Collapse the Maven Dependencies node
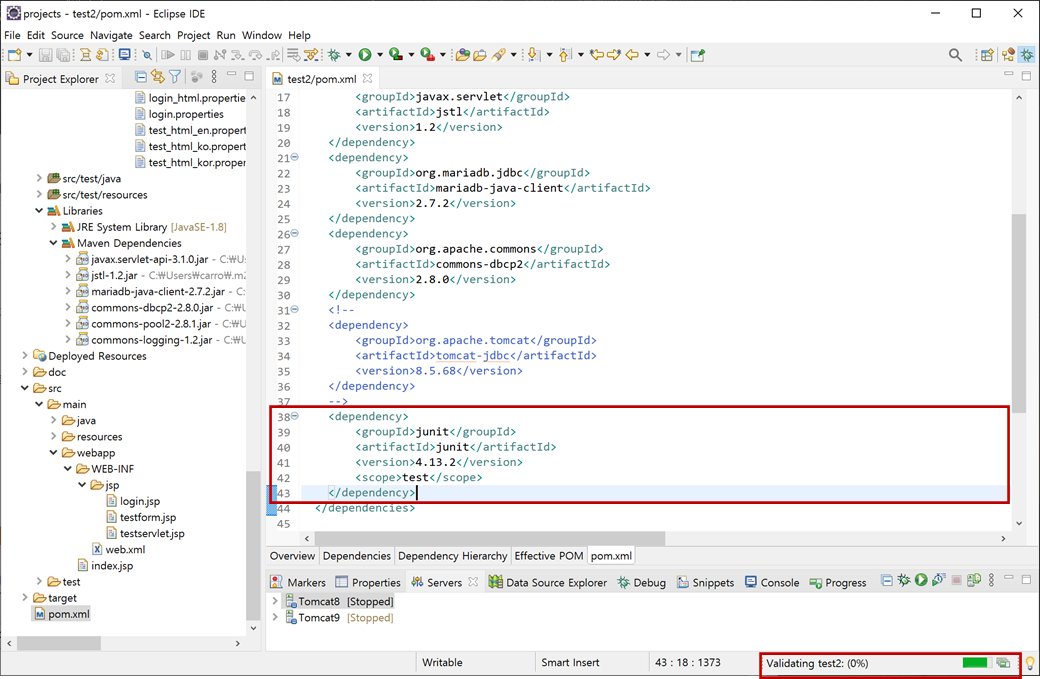The width and height of the screenshot is (1040, 679). pyautogui.click(x=53, y=243)
